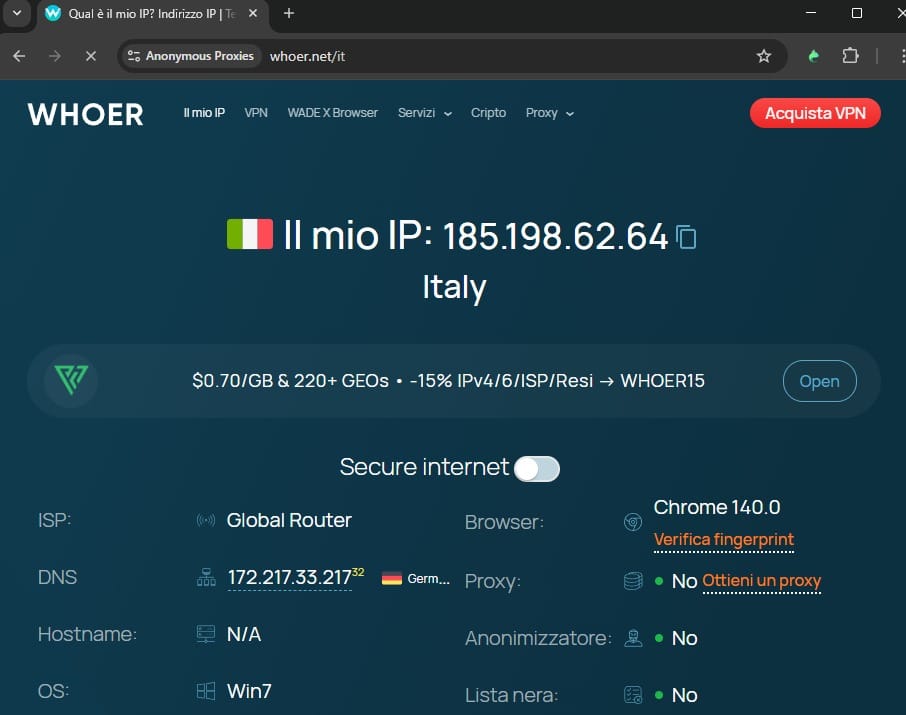Click the Acquista VPN button

click(815, 113)
